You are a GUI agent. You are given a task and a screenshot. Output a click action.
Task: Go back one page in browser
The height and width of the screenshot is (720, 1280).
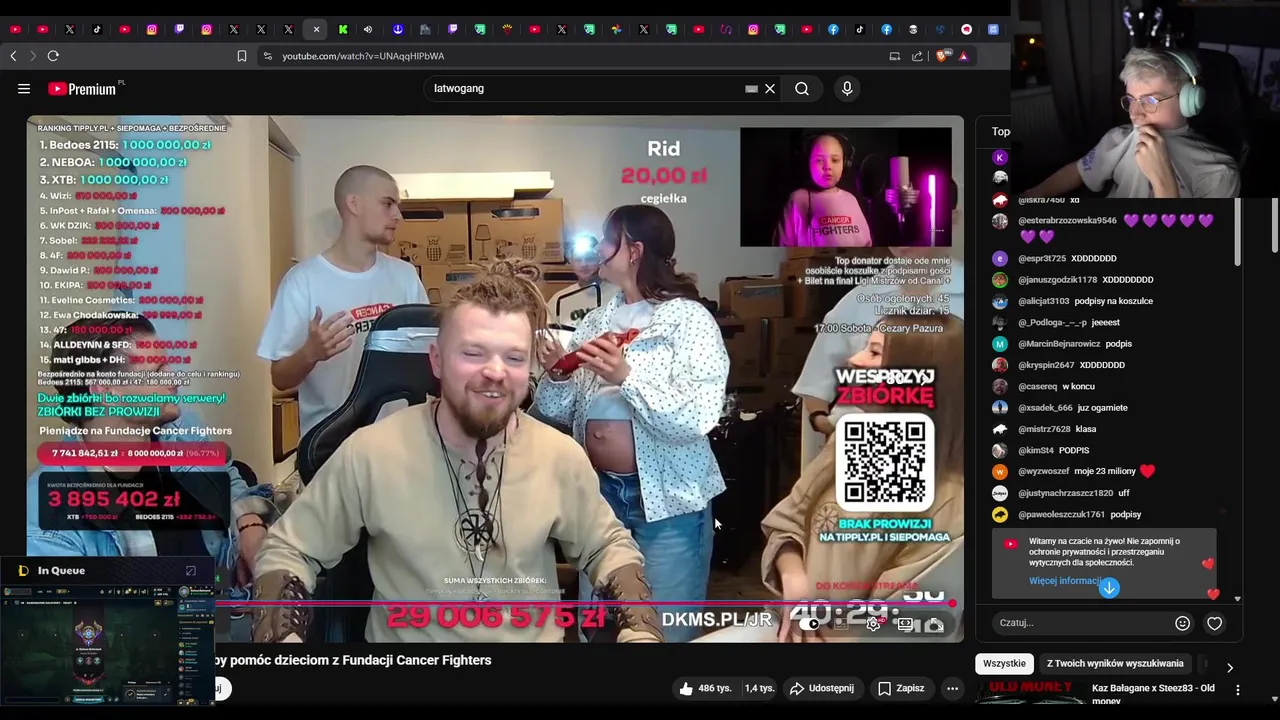[x=13, y=56]
